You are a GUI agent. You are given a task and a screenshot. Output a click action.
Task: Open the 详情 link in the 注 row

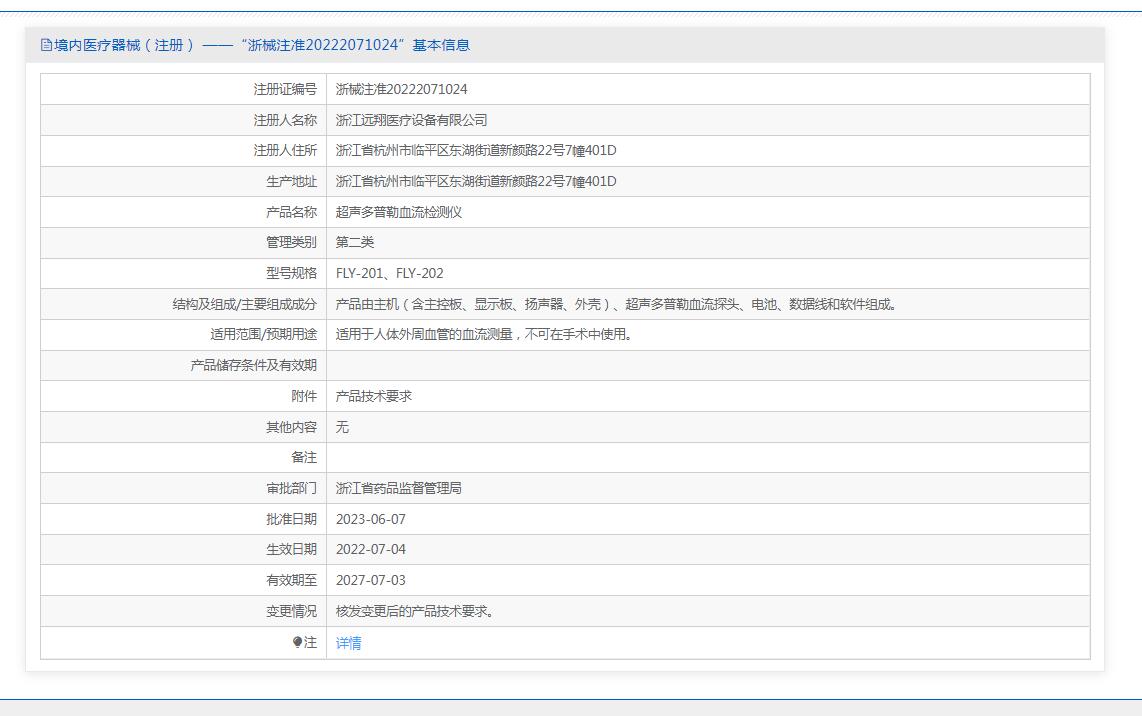pyautogui.click(x=348, y=643)
